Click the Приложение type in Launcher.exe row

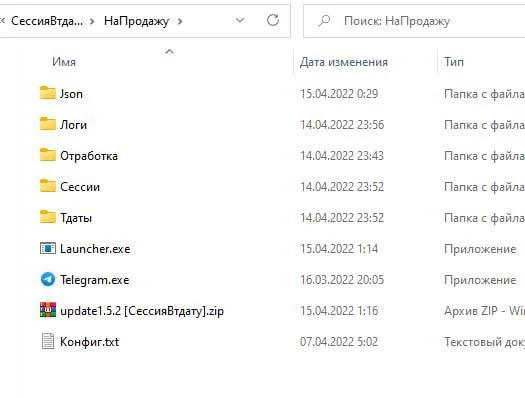(x=480, y=249)
